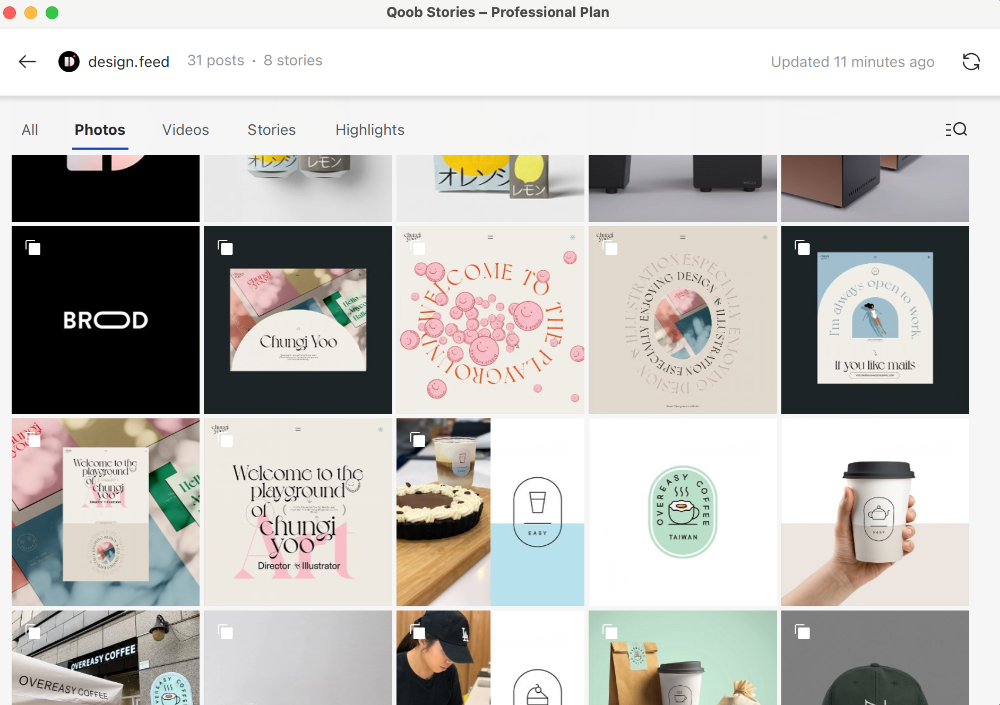Click carousel icon on pink smiley post
This screenshot has width=1000, height=705.
pos(418,247)
